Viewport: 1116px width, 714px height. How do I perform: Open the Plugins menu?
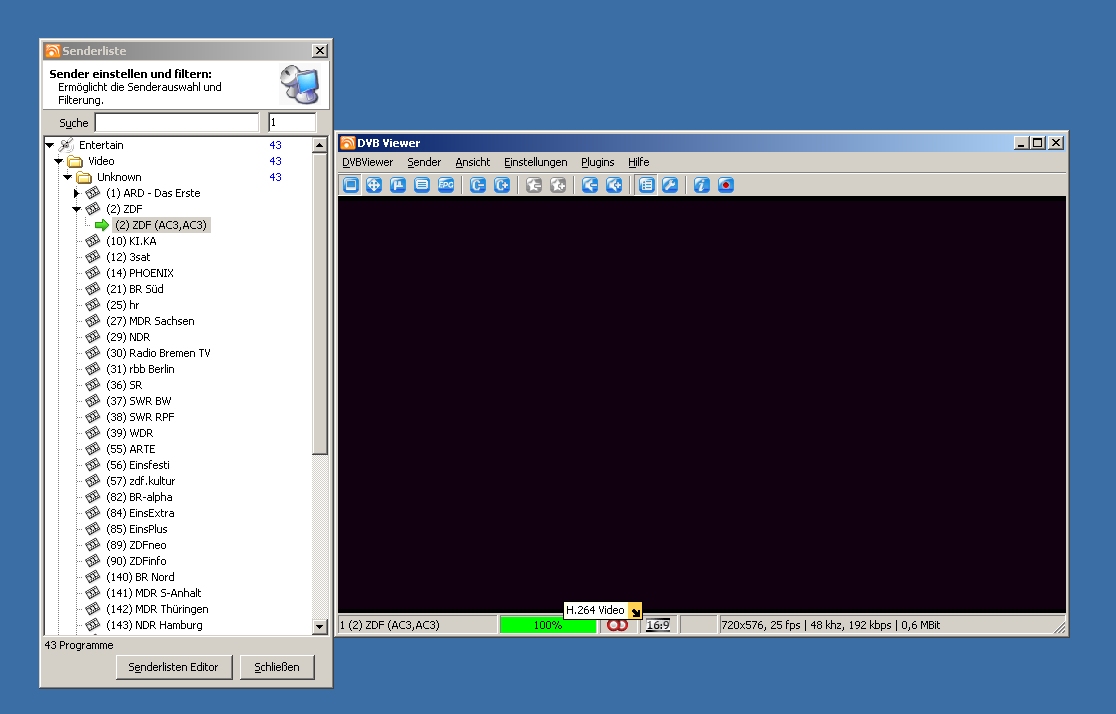click(x=597, y=162)
